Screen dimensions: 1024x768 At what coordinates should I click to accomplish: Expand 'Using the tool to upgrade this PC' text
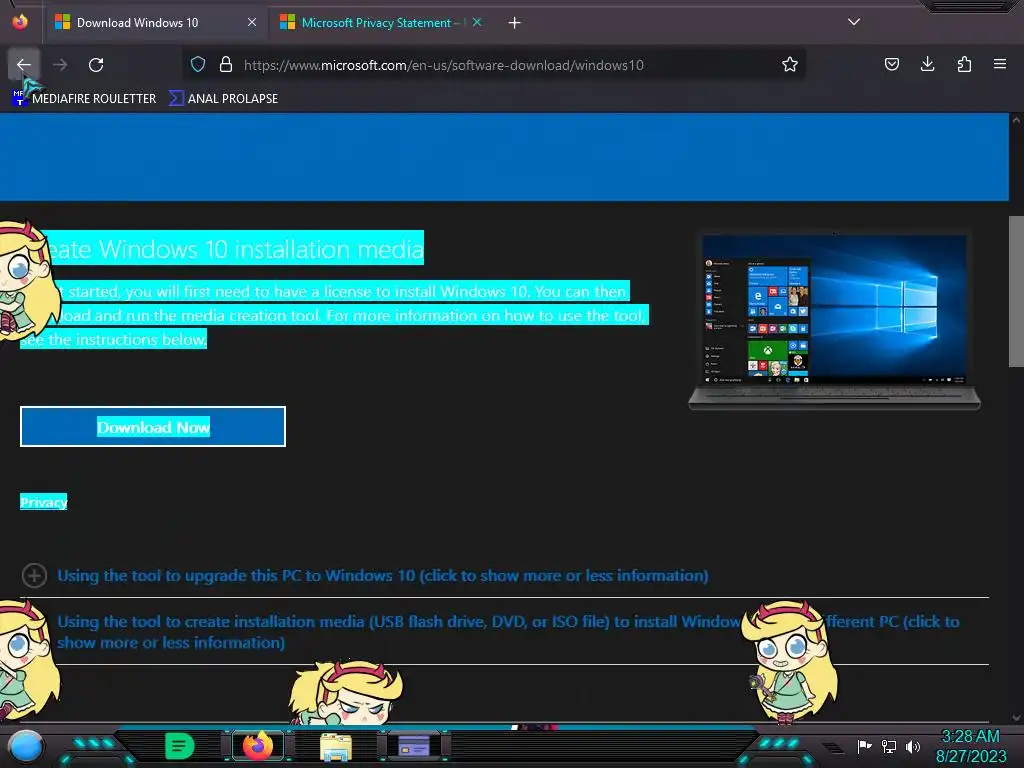383,575
